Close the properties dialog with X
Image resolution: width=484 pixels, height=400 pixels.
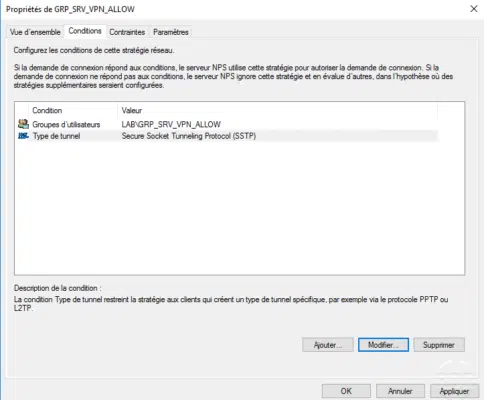point(474,9)
